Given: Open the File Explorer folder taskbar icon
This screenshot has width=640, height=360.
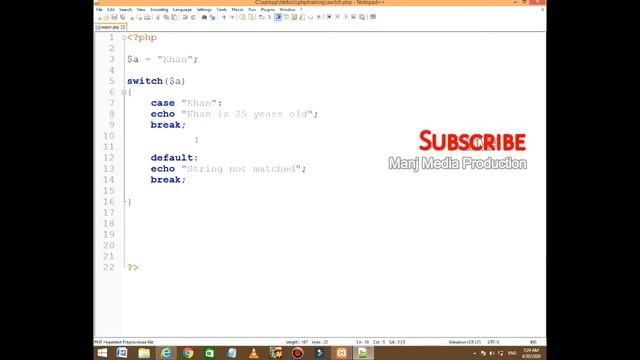Looking at the screenshot, I should click(x=144, y=353).
